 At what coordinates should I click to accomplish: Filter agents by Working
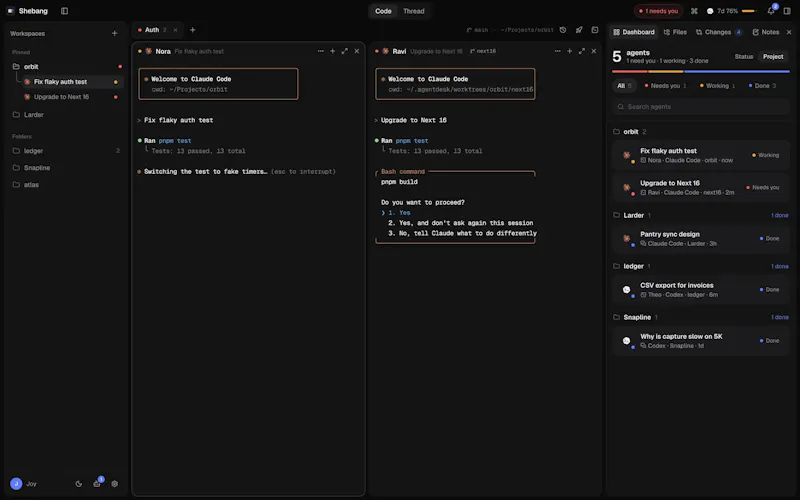click(717, 86)
